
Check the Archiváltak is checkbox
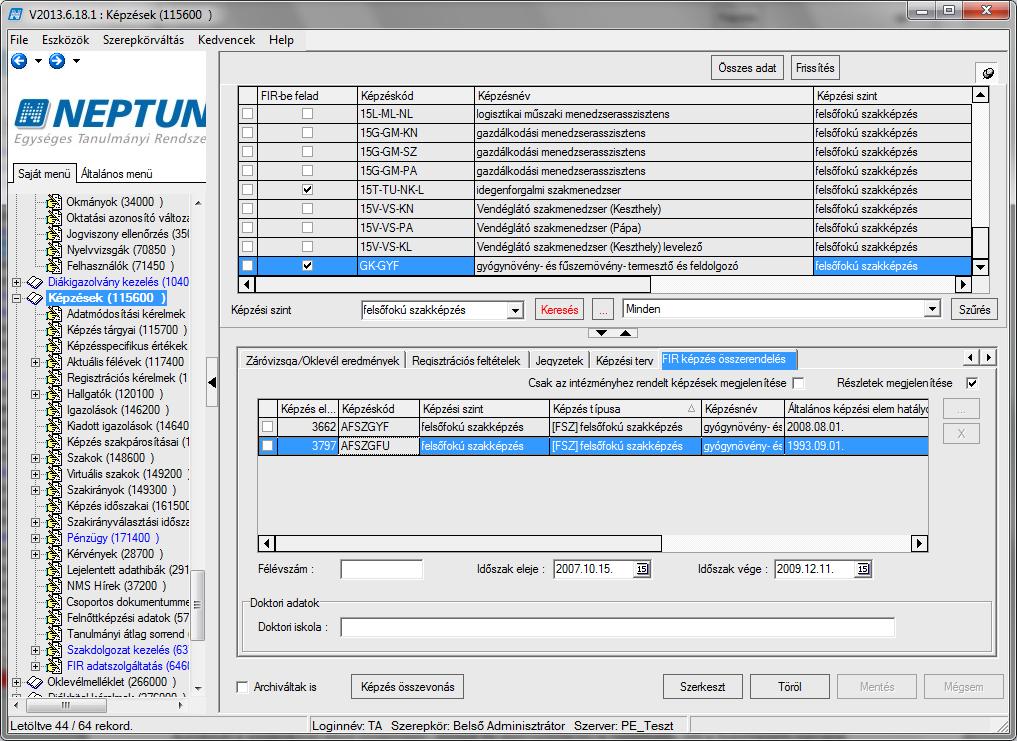coord(243,687)
